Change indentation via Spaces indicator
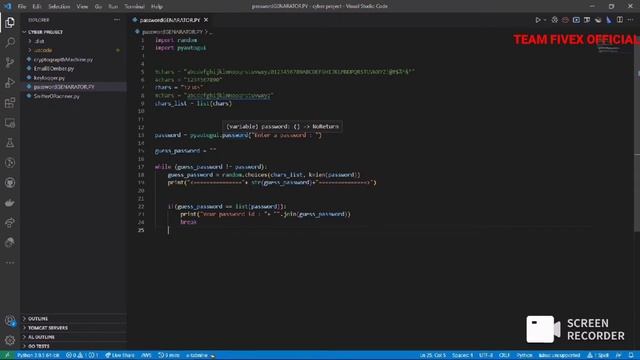 [462, 356]
